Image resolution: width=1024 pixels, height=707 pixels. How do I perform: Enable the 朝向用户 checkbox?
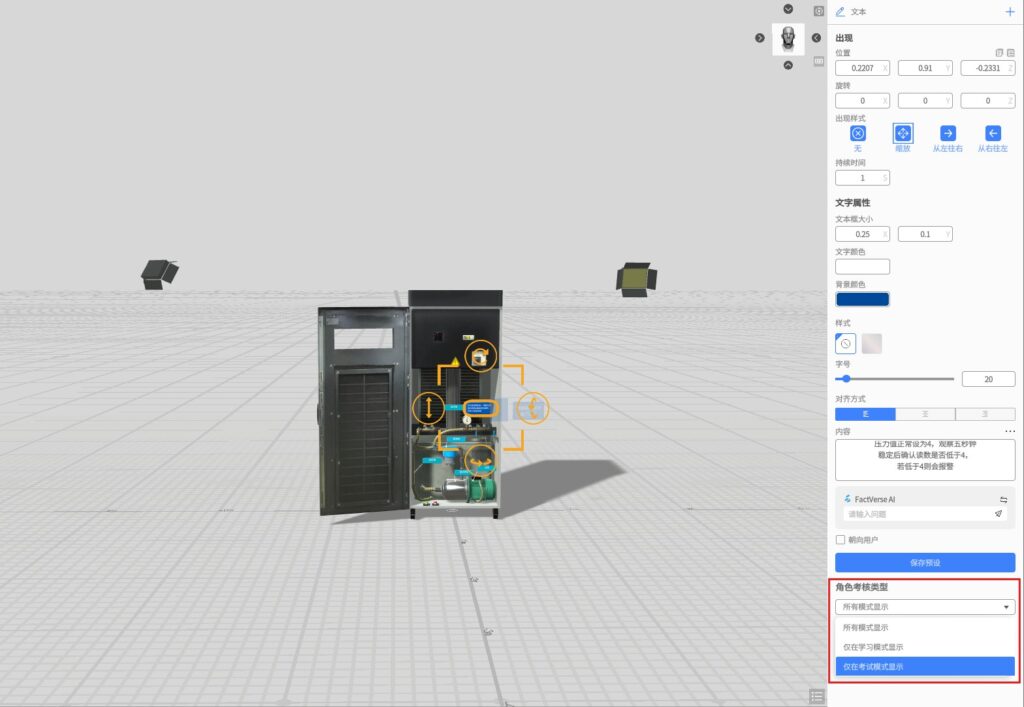coord(841,540)
